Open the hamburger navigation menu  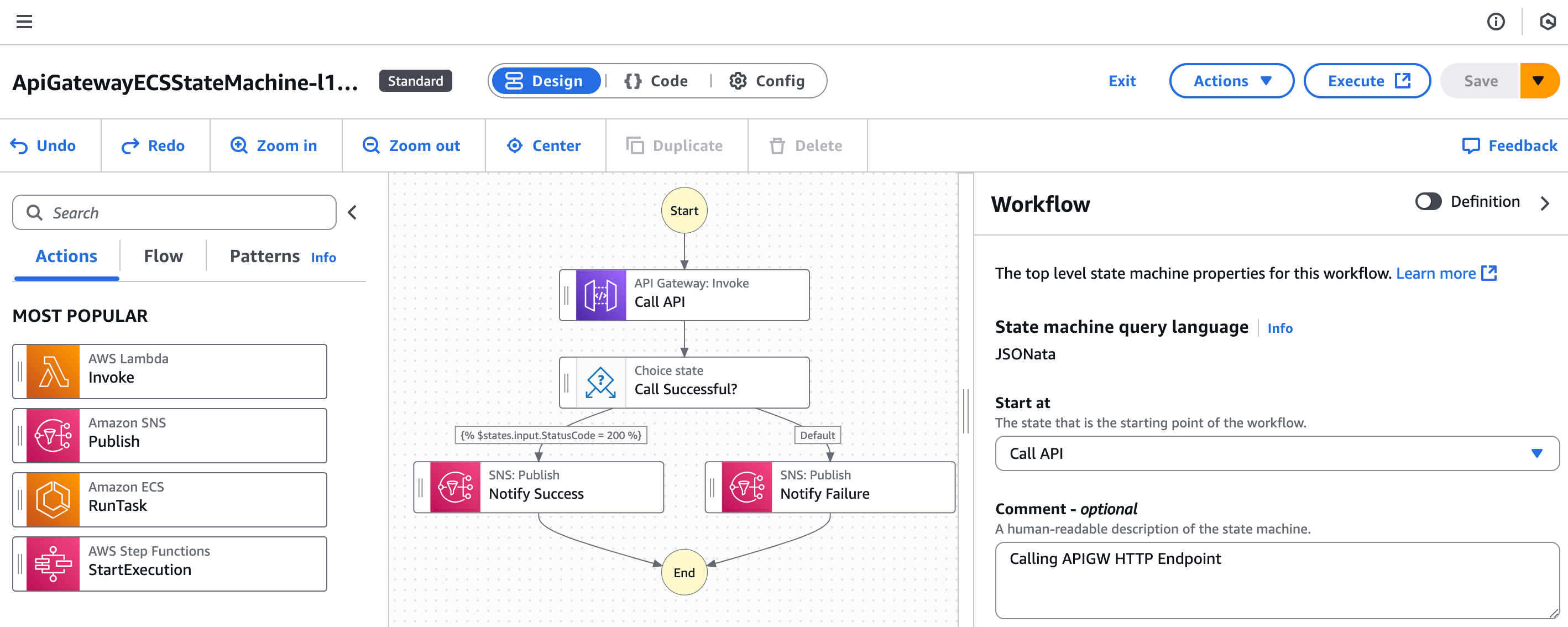coord(24,22)
